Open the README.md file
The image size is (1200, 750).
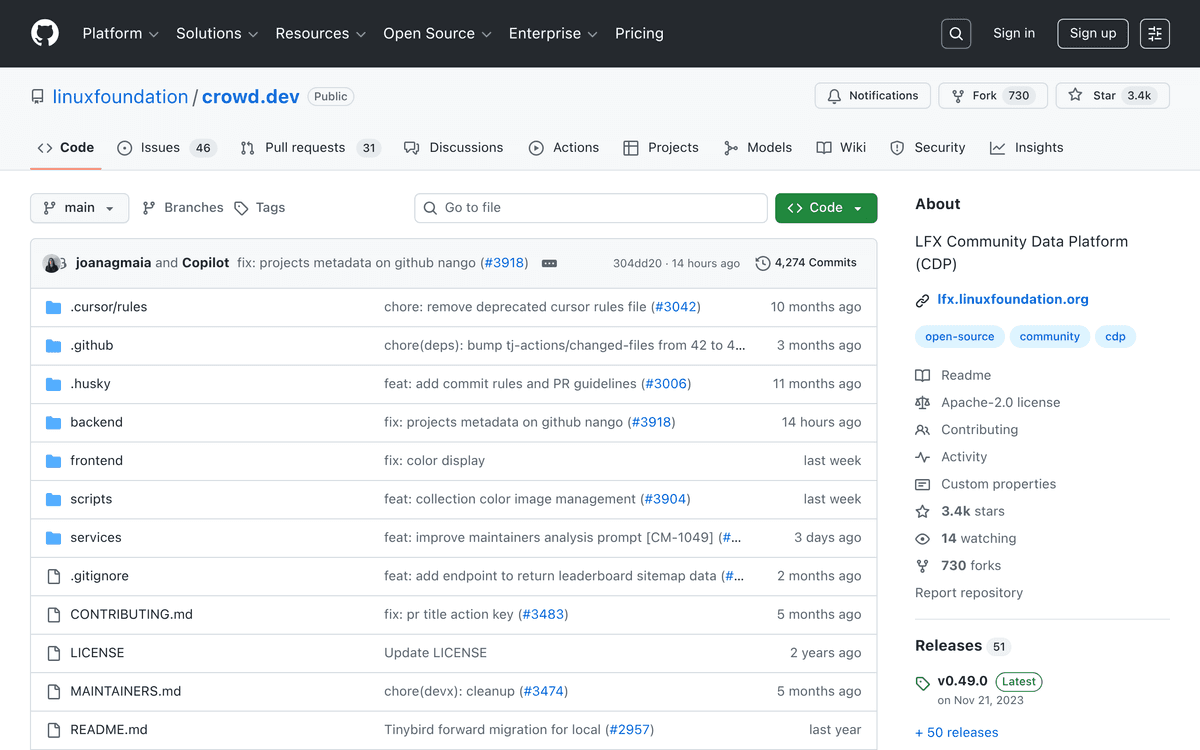[x=108, y=729]
